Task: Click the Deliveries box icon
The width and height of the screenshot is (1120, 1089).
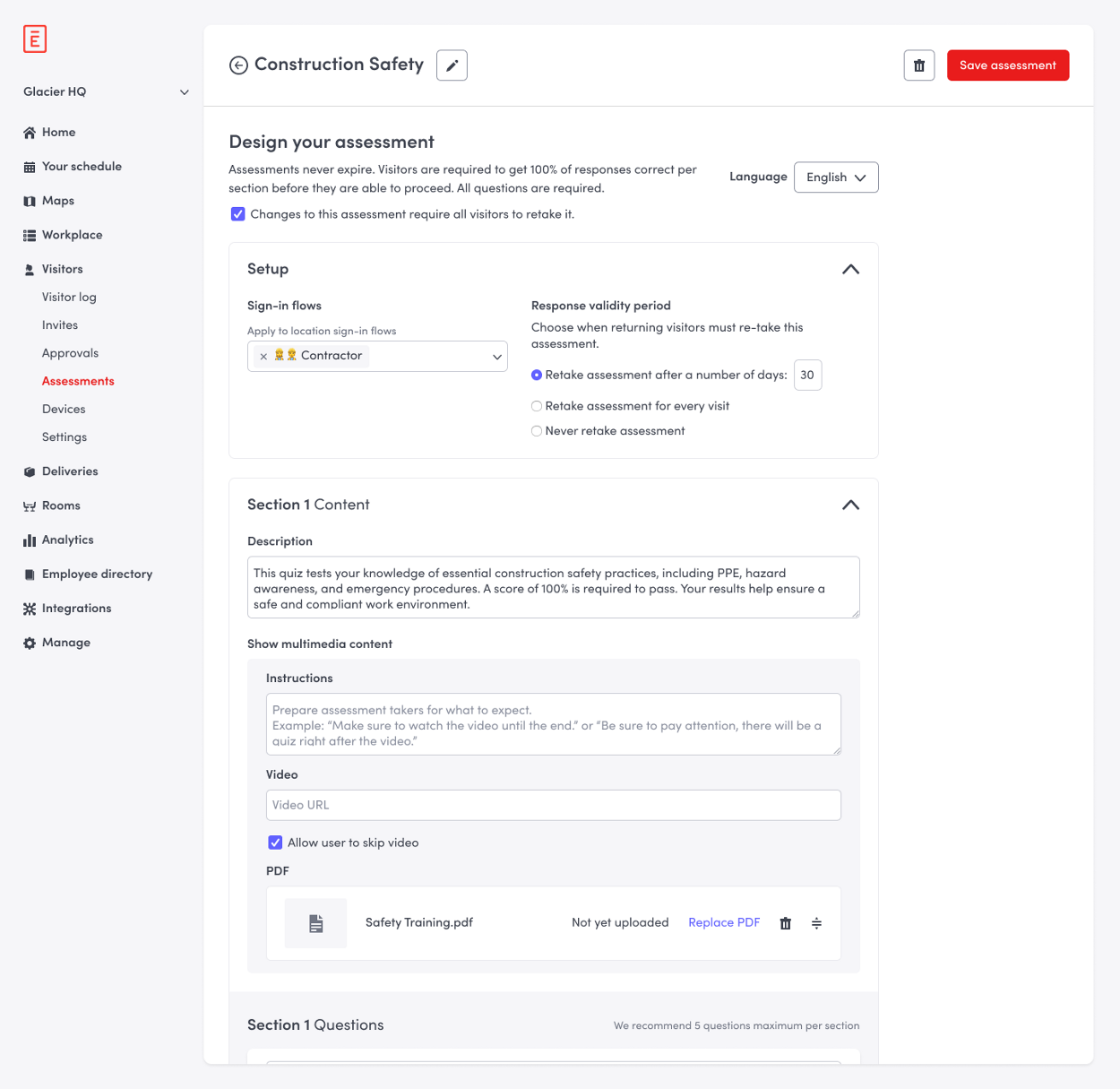Action: coord(30,471)
